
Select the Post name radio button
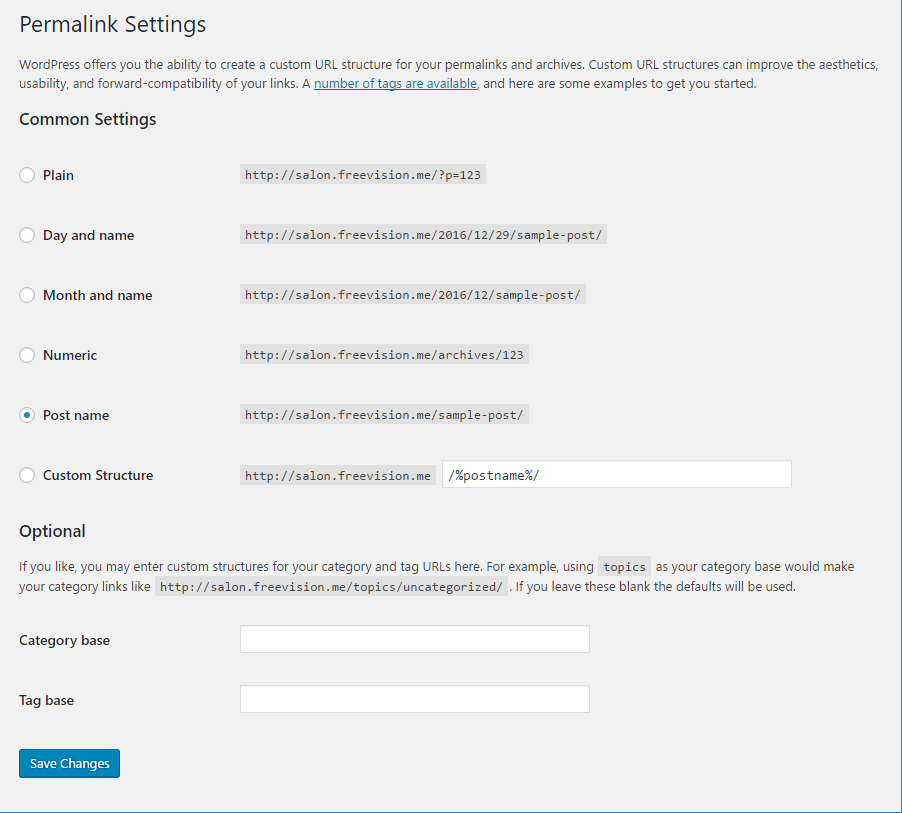pyautogui.click(x=27, y=415)
